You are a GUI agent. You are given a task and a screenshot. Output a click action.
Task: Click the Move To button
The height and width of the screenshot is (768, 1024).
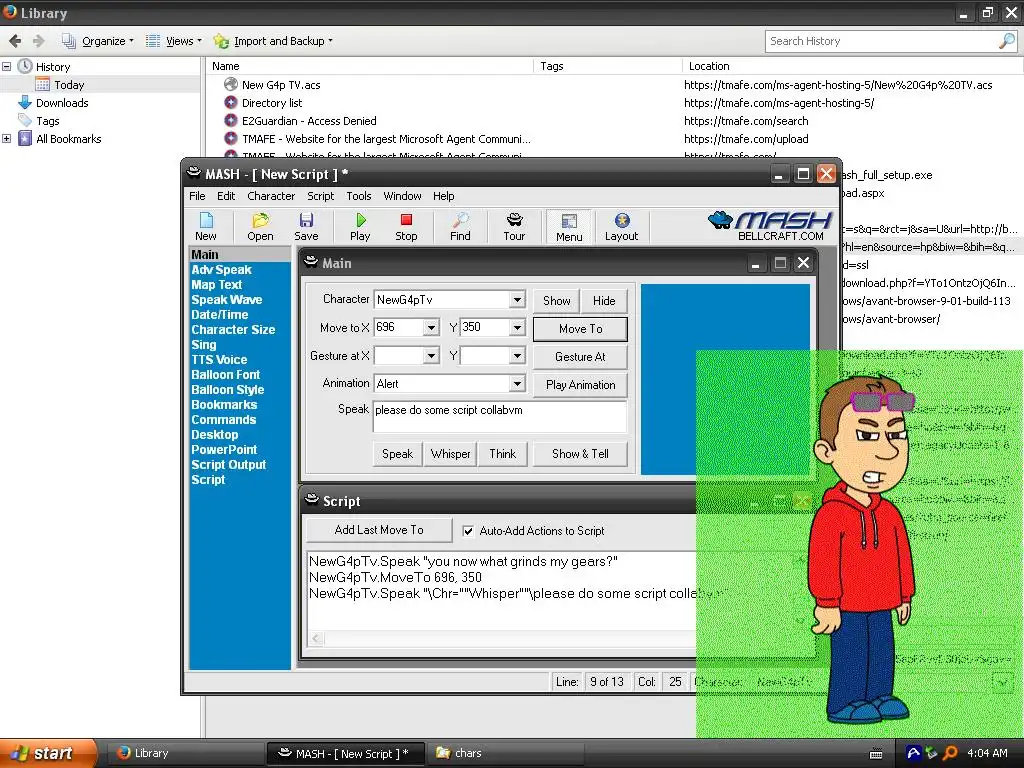581,329
